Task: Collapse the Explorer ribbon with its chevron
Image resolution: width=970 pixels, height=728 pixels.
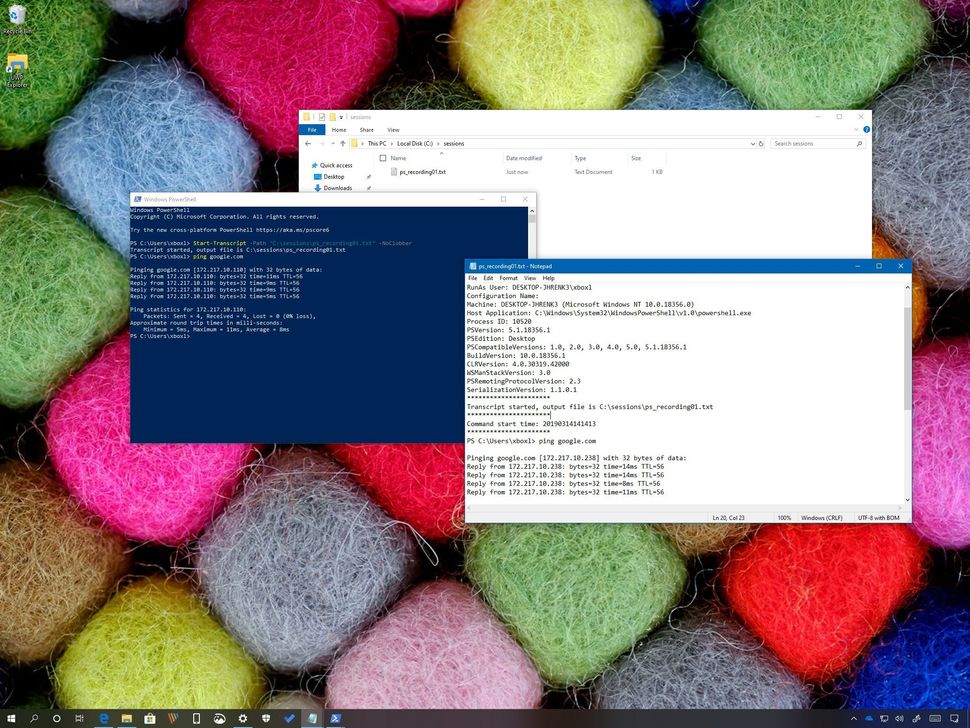Action: 856,129
